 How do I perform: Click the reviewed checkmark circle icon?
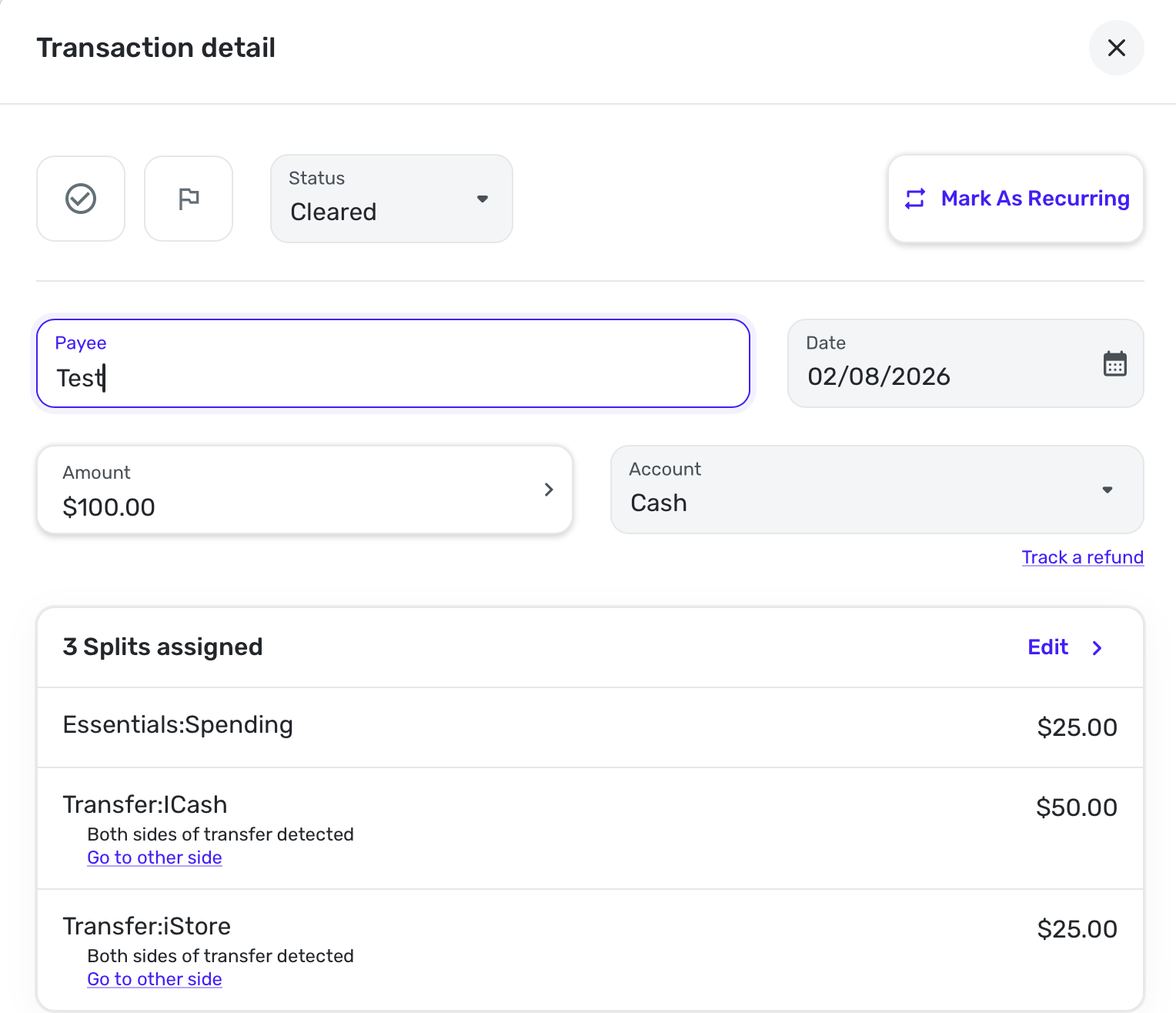pyautogui.click(x=81, y=199)
